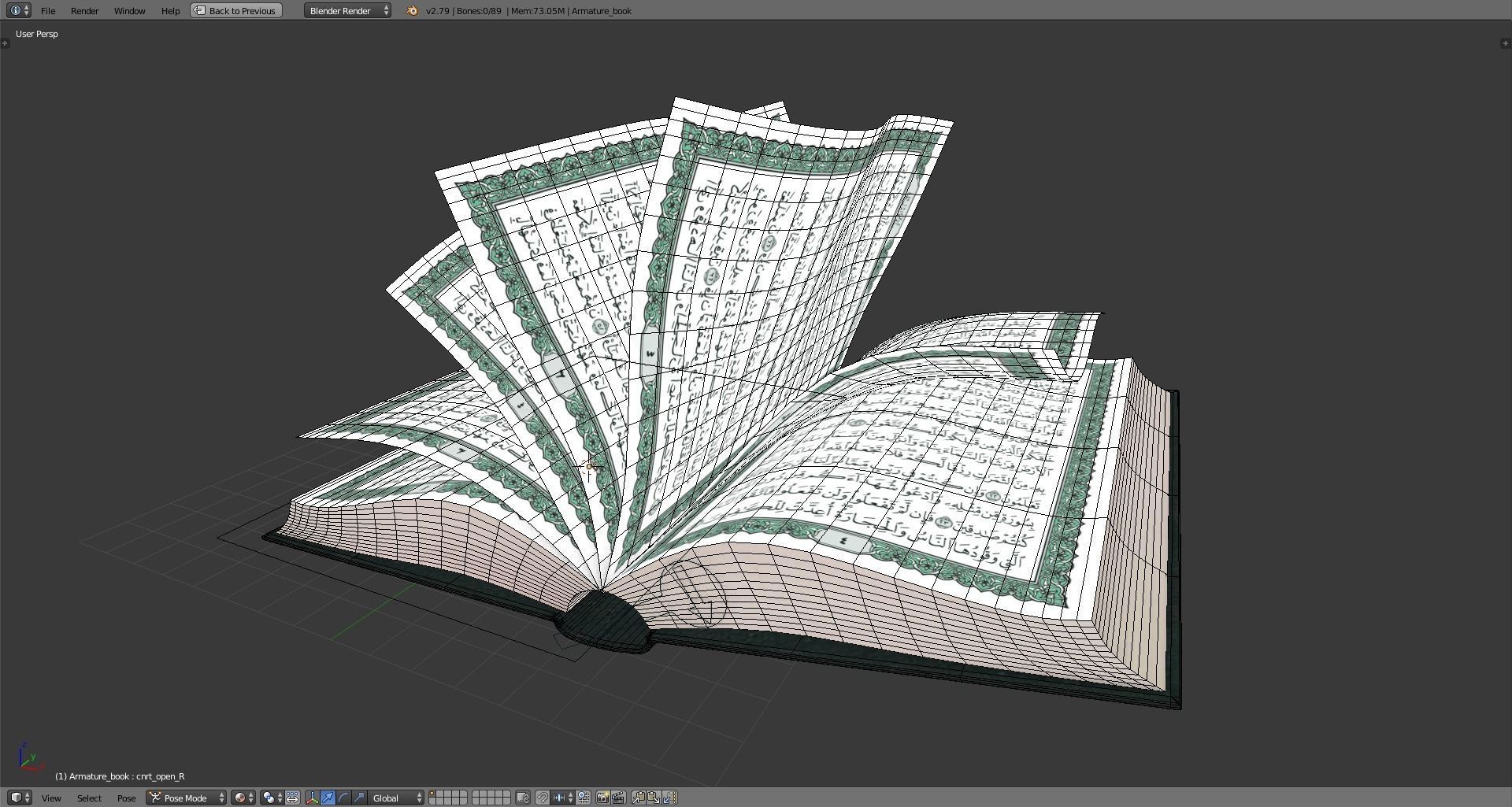Toggle the first armature layer button
1512x807 pixels.
pos(432,794)
